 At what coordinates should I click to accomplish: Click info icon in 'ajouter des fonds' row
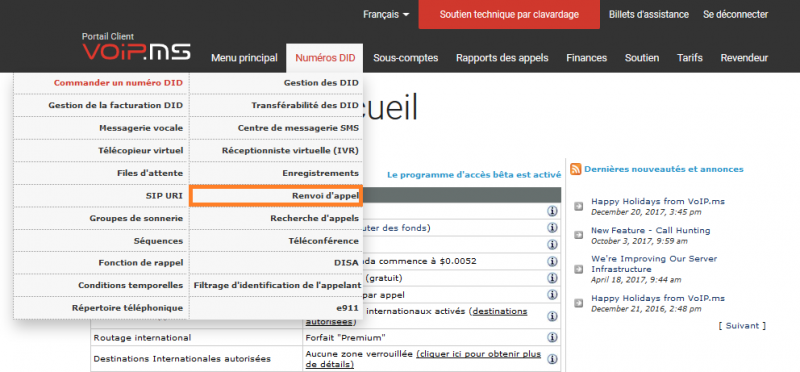pos(552,228)
